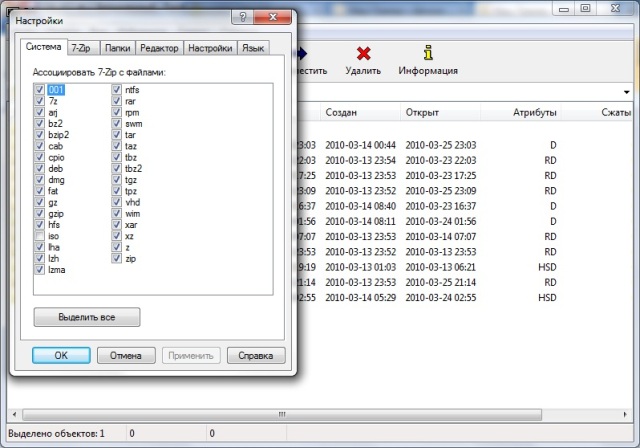The height and width of the screenshot is (448, 640).
Task: Toggle the cab checkbox
Action: pyautogui.click(x=40, y=146)
